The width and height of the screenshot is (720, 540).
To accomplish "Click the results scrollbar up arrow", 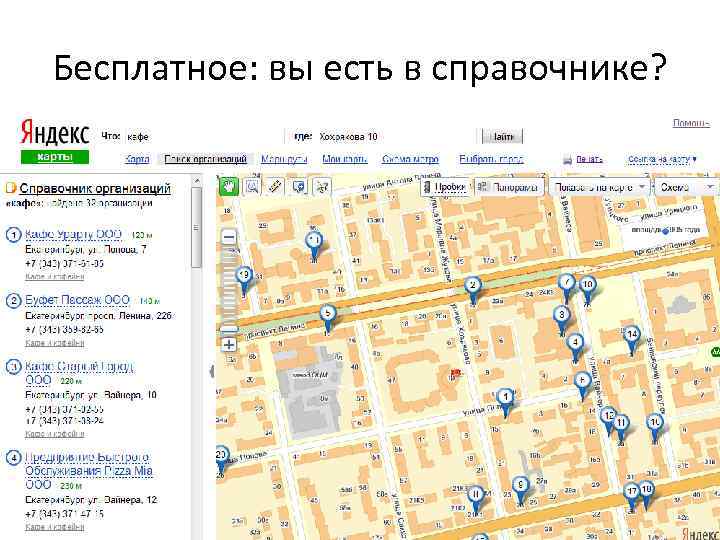I will (196, 180).
